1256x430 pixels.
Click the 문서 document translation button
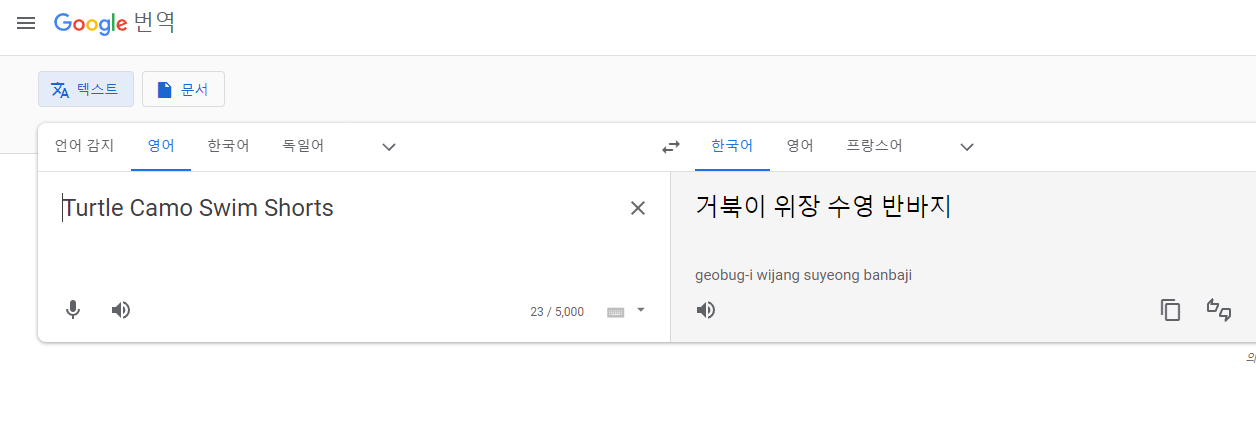point(183,89)
